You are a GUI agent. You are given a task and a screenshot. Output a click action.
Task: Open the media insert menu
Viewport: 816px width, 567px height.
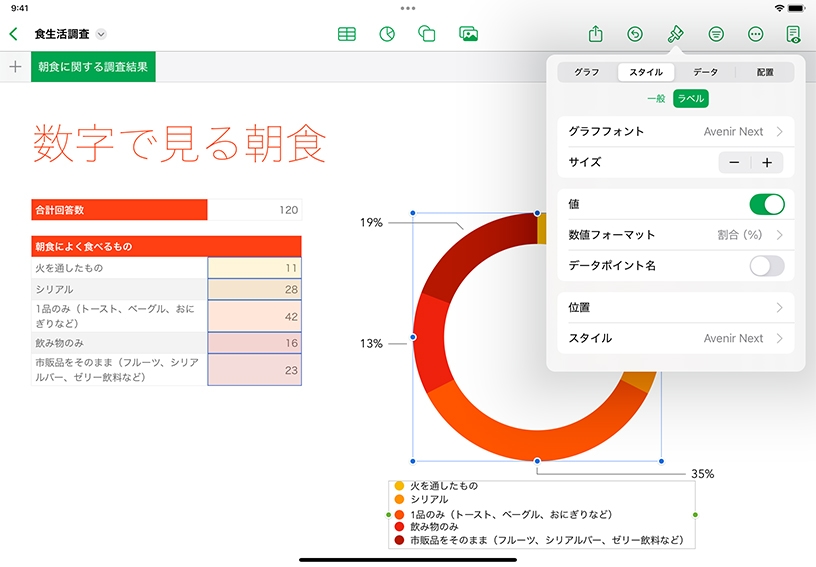point(468,34)
